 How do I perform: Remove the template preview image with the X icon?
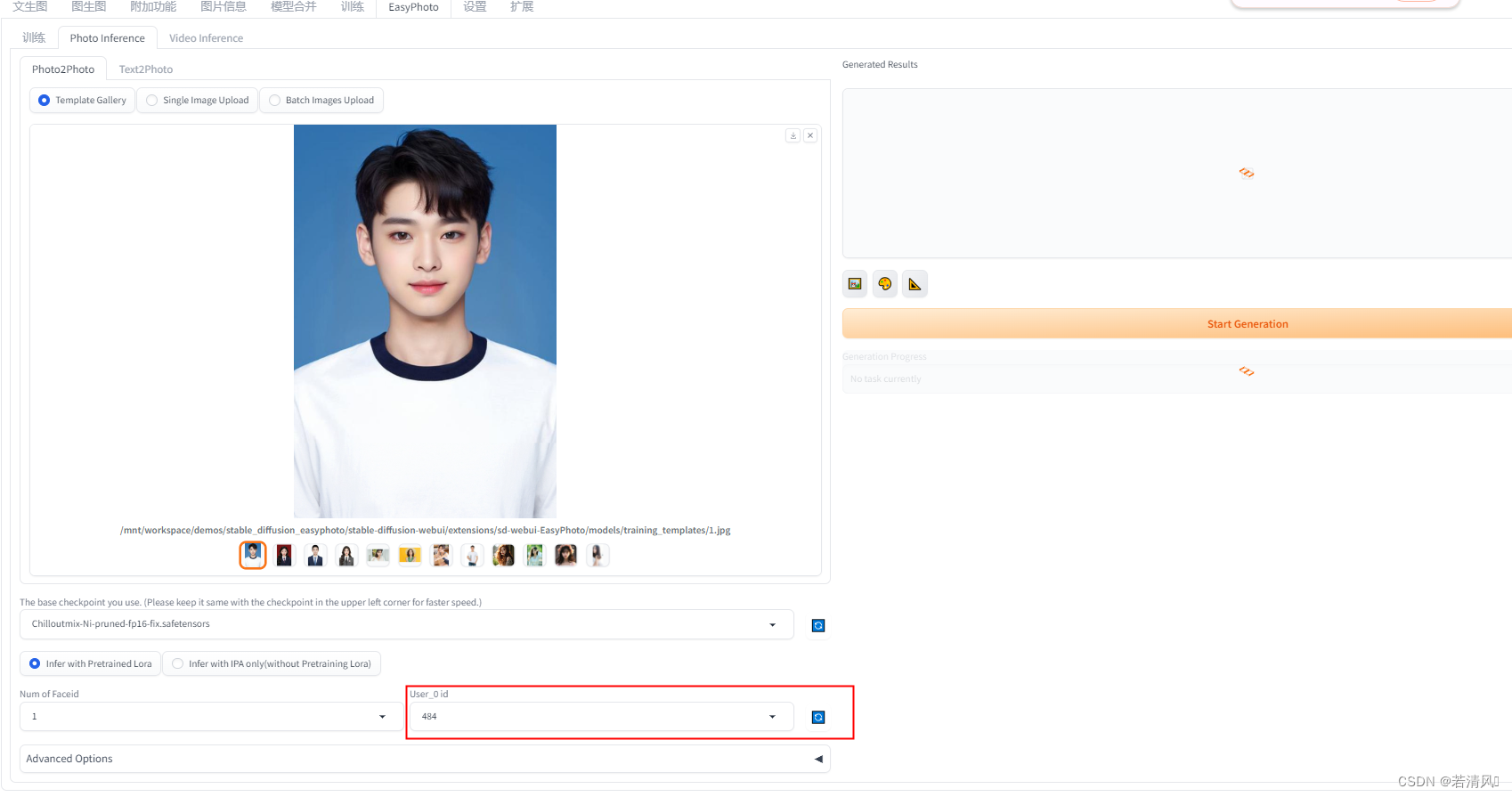click(x=810, y=135)
